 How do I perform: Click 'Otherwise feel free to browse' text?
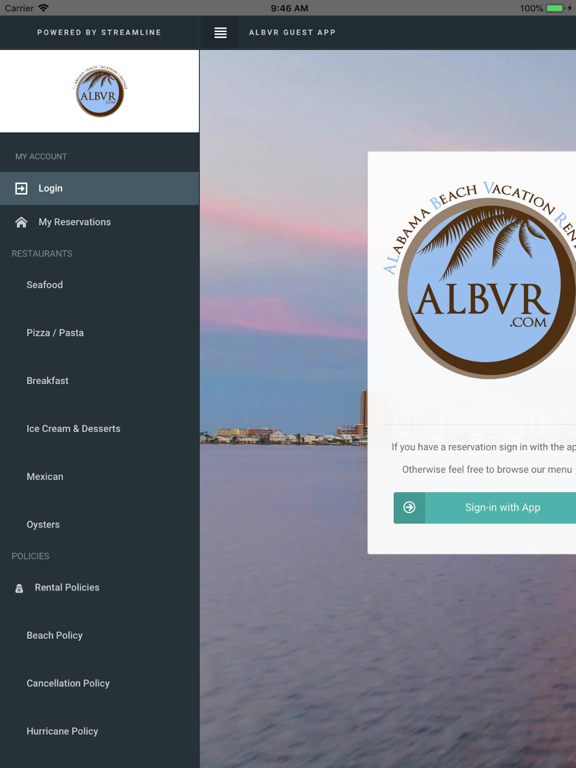coord(487,469)
